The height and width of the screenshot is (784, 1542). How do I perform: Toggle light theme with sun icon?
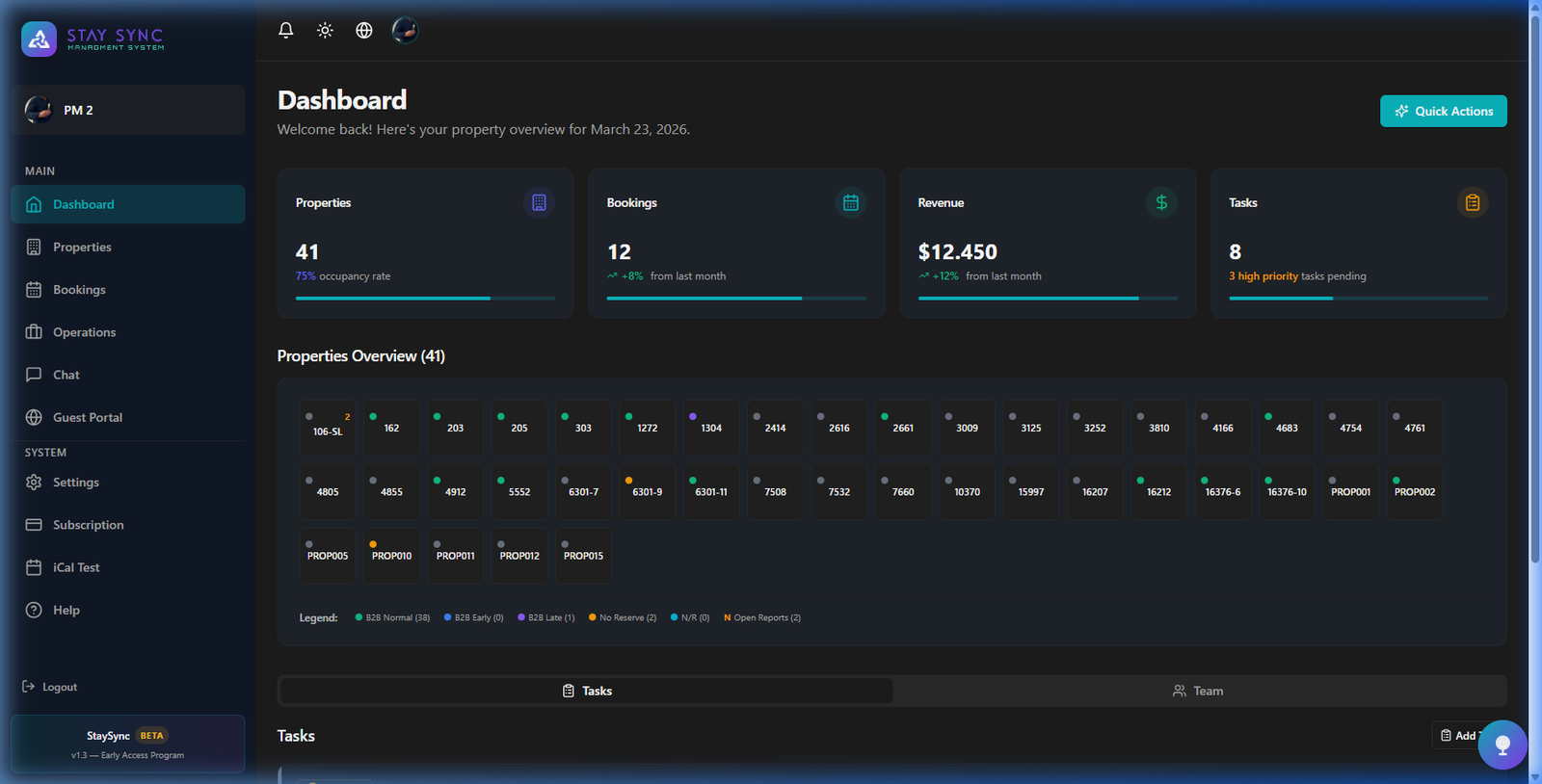click(x=325, y=30)
